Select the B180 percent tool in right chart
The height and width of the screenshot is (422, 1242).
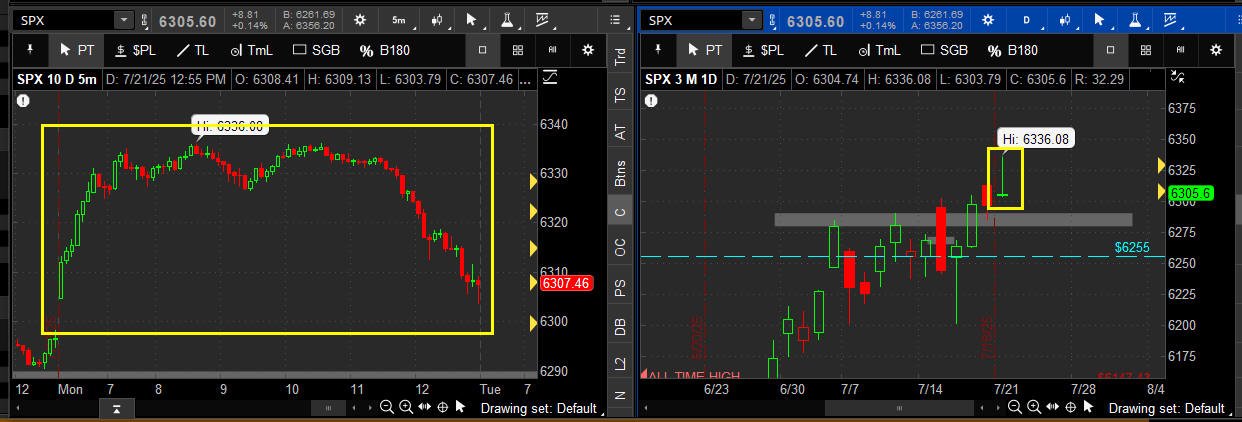1013,50
